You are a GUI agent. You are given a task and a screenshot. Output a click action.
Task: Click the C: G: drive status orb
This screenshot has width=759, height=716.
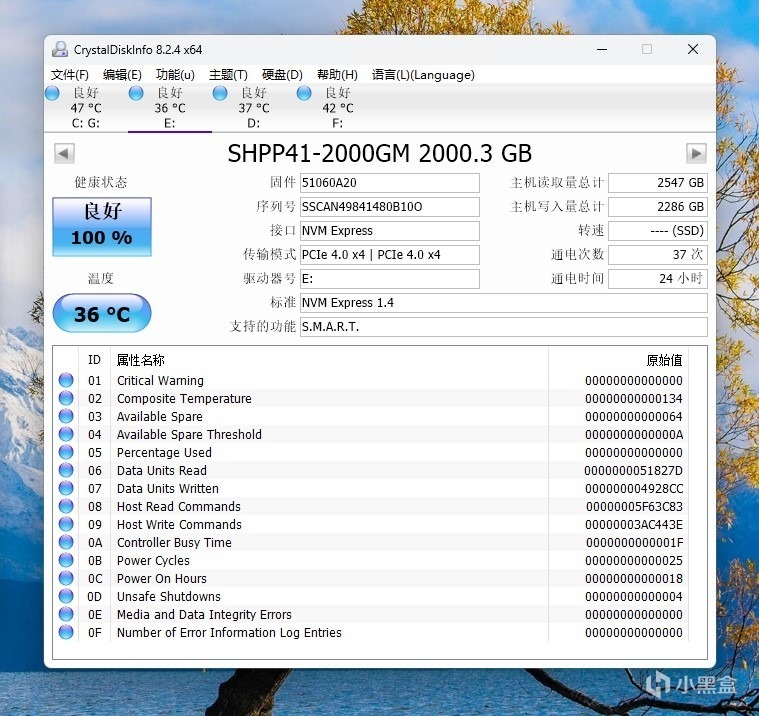point(52,93)
